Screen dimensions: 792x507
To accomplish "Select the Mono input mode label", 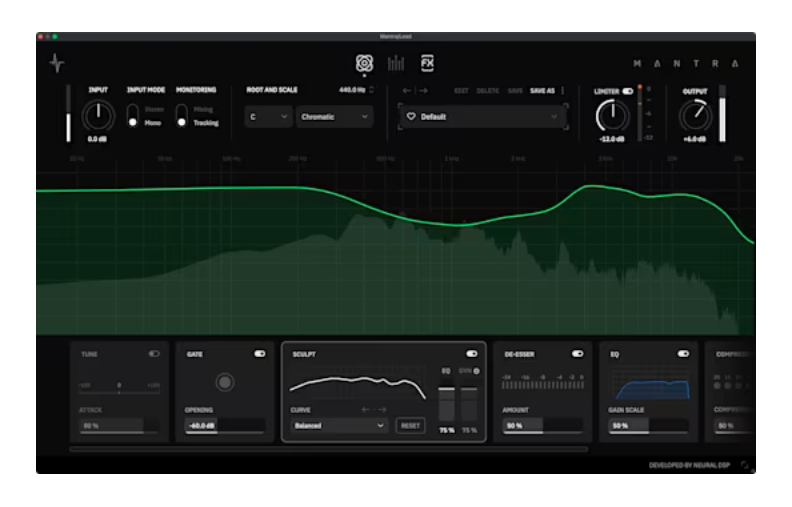I will point(153,123).
